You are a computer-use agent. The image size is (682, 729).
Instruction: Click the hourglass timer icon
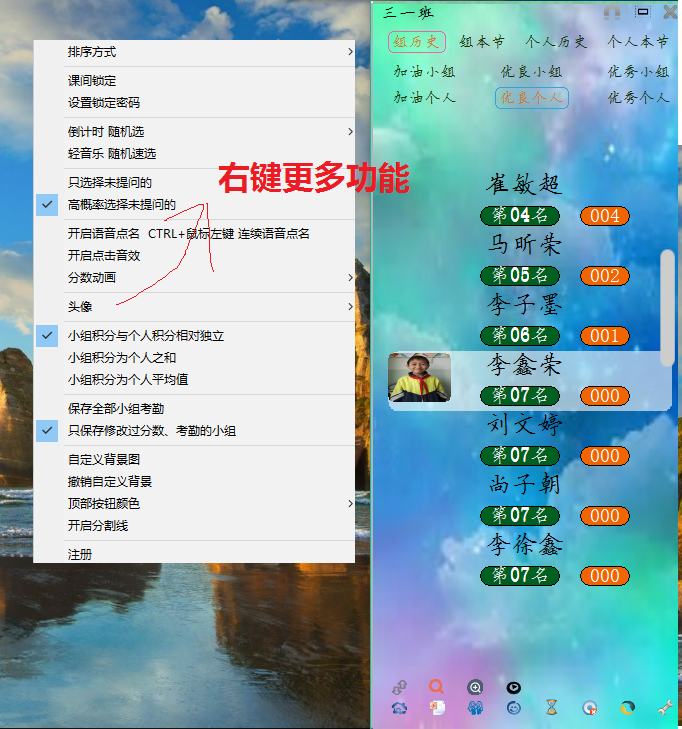pyautogui.click(x=551, y=708)
